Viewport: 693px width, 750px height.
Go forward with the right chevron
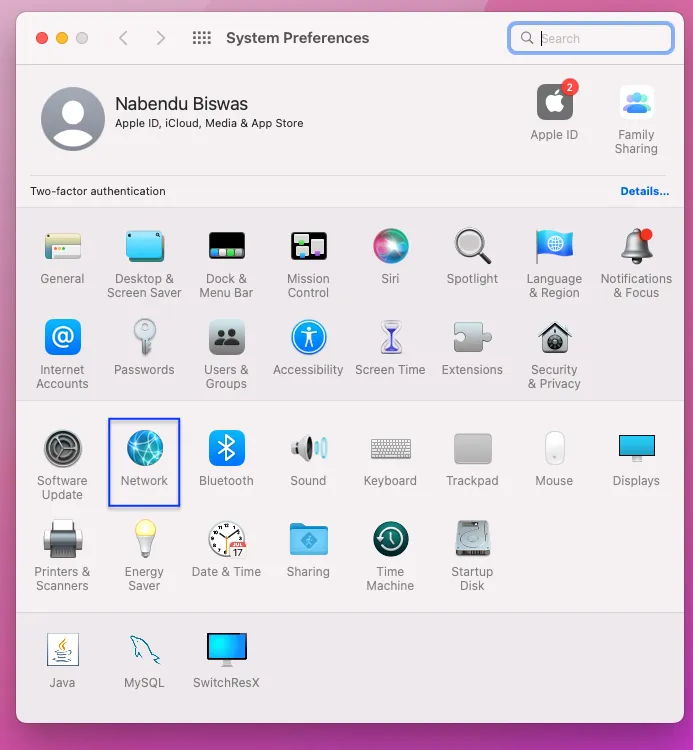click(161, 38)
